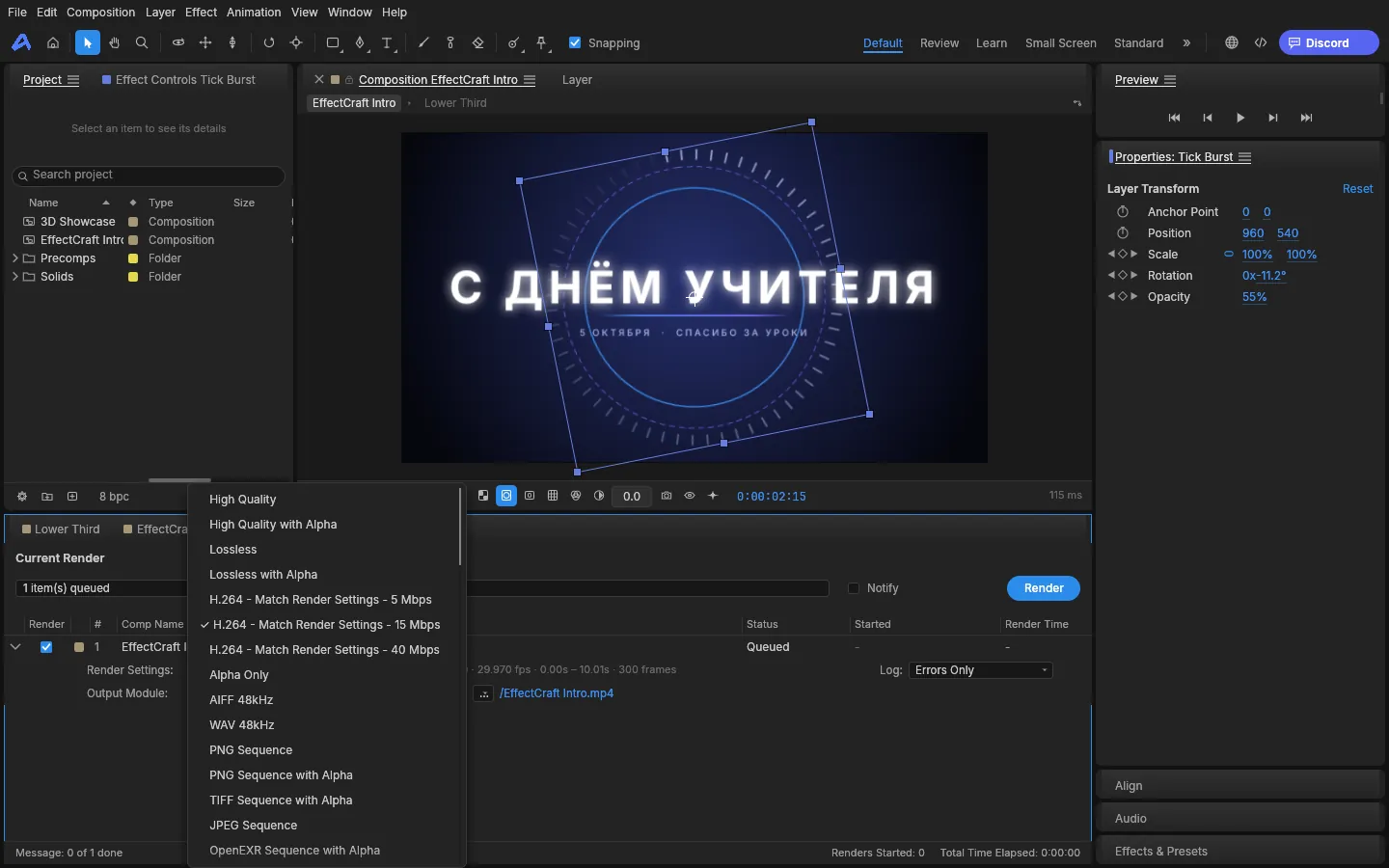Screen dimensions: 1389x868
Task: Click the new folder icon in Project panel
Action: point(47,497)
